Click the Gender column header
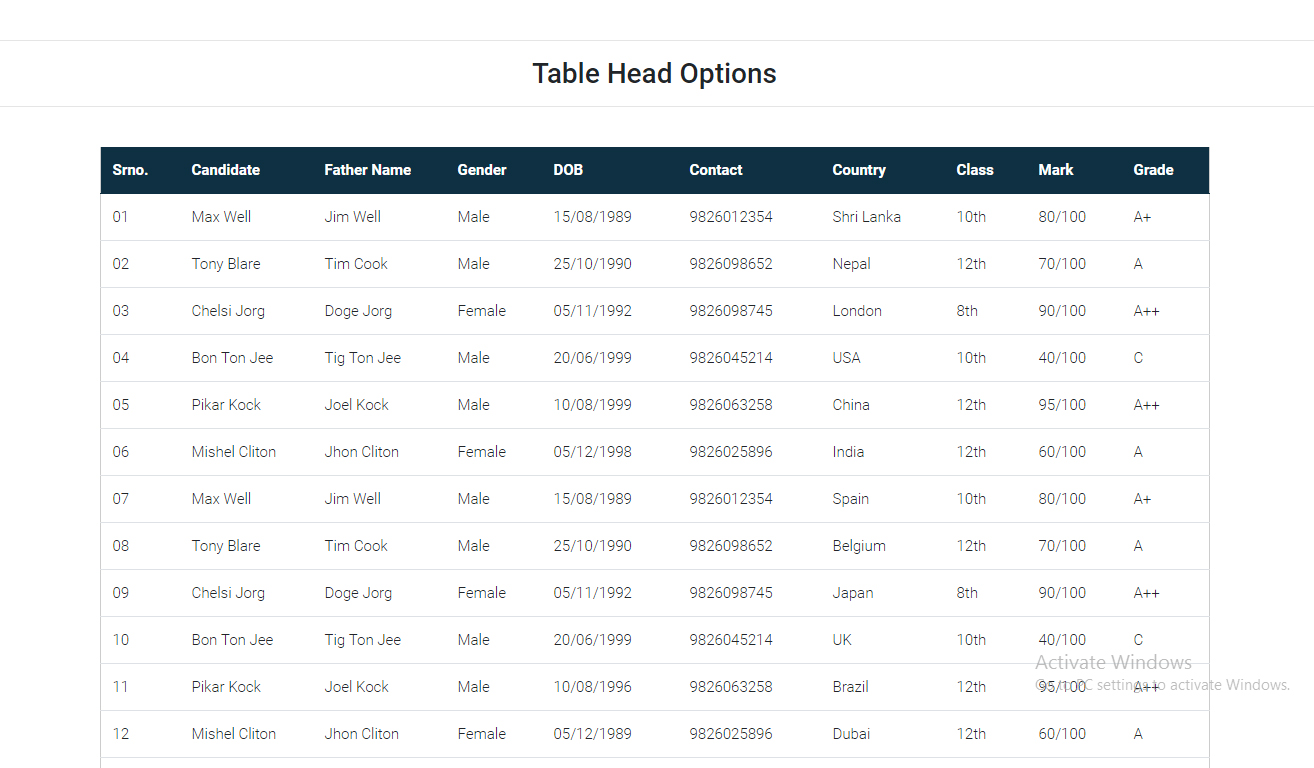The image size is (1314, 768). (x=482, y=170)
